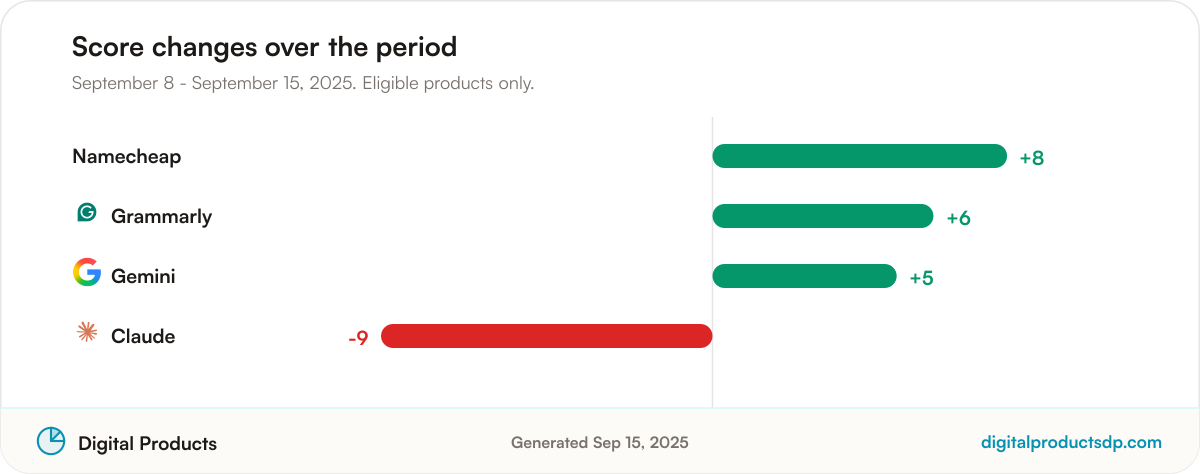Click the -9 value label
This screenshot has width=1200, height=474.
(x=358, y=338)
